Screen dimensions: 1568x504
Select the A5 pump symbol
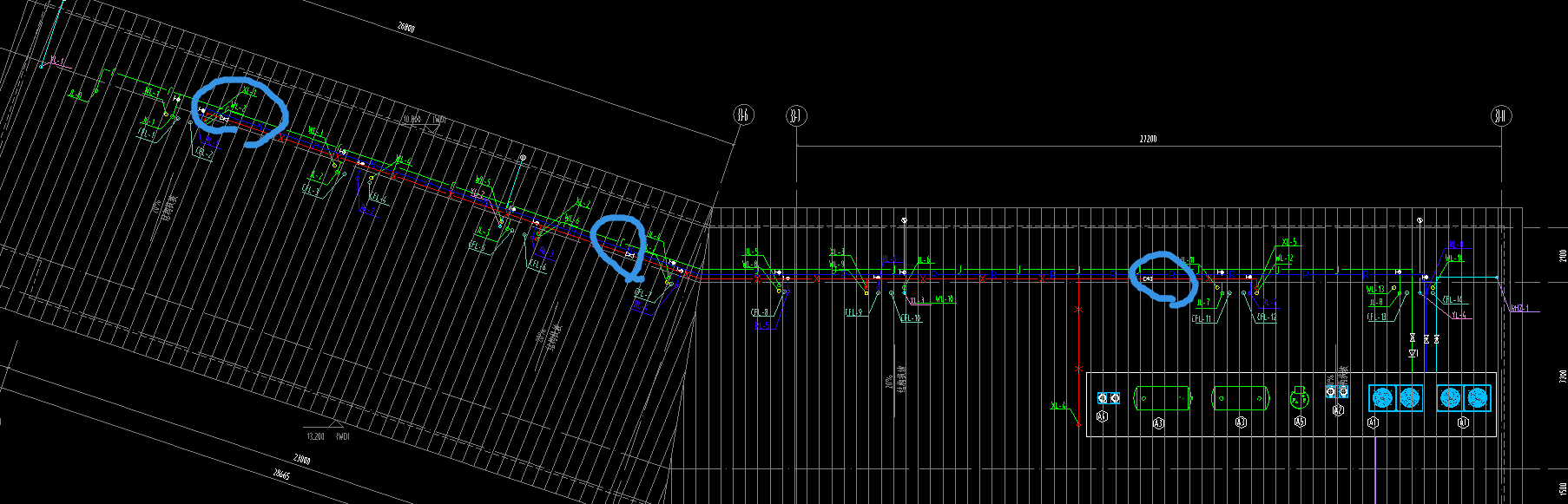pos(1299,397)
